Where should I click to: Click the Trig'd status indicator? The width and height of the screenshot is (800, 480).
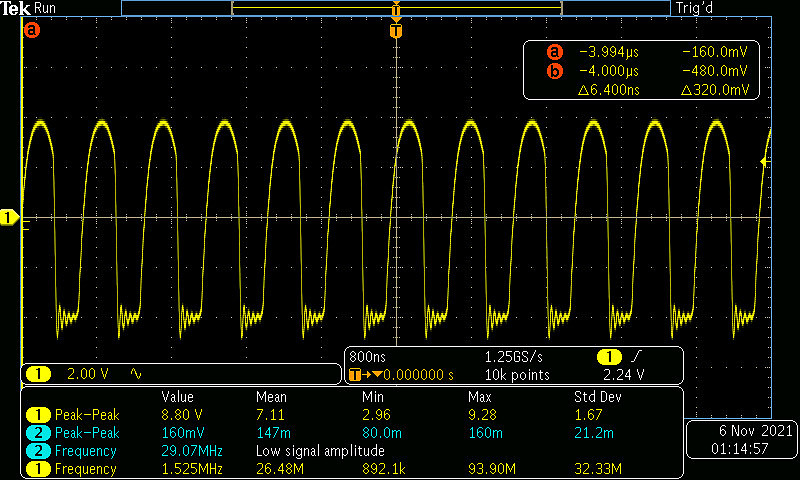pos(694,8)
